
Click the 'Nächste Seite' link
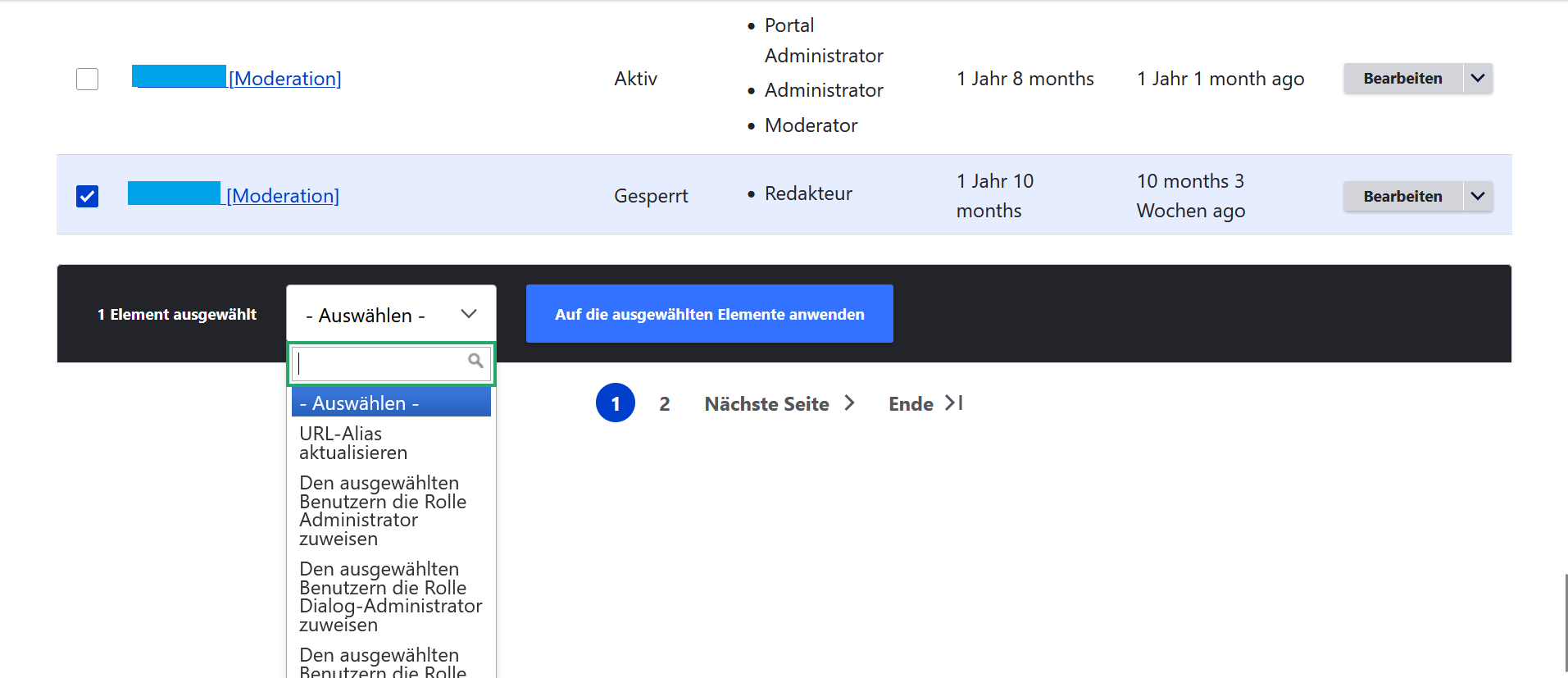coord(767,403)
